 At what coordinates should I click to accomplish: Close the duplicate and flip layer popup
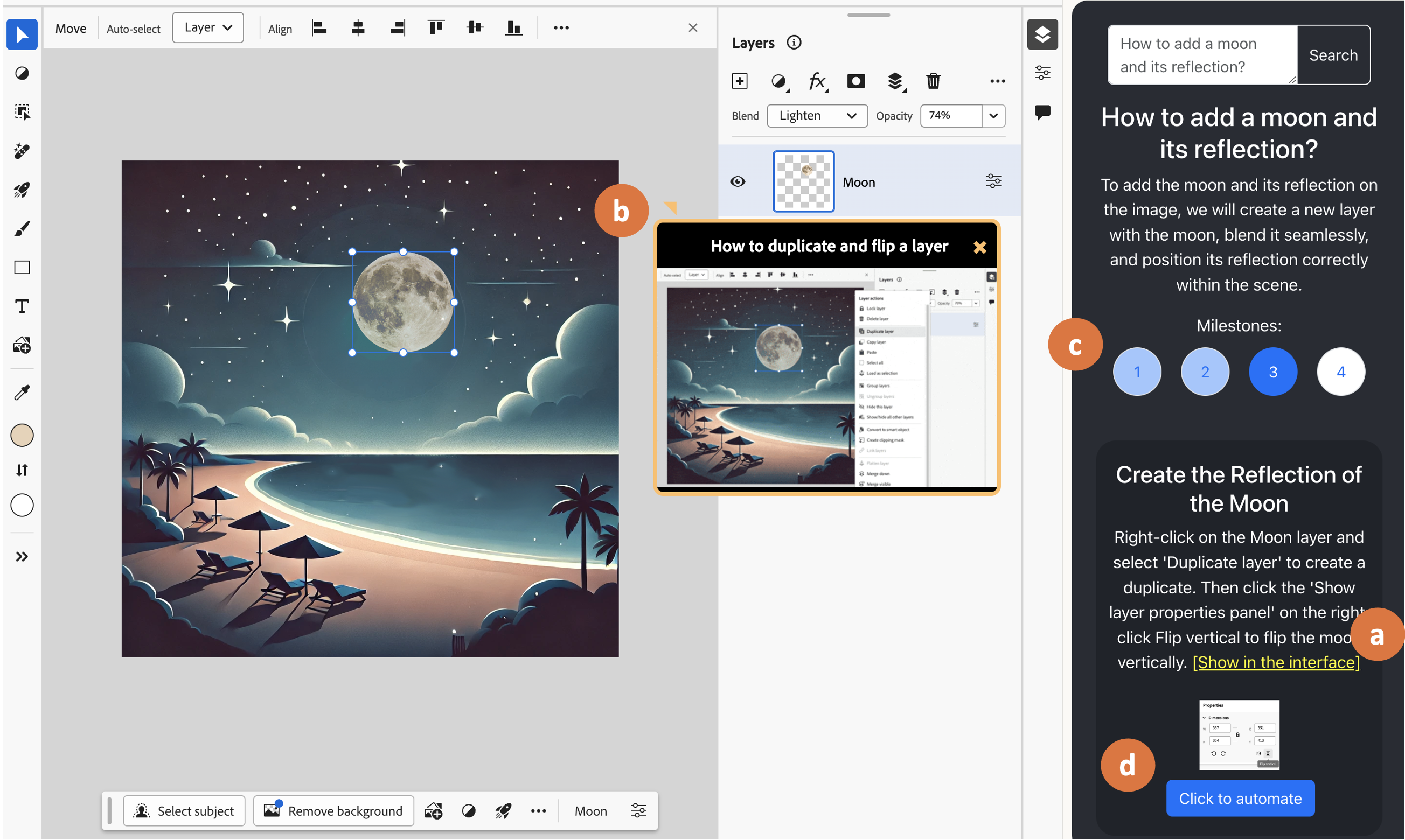pos(980,247)
